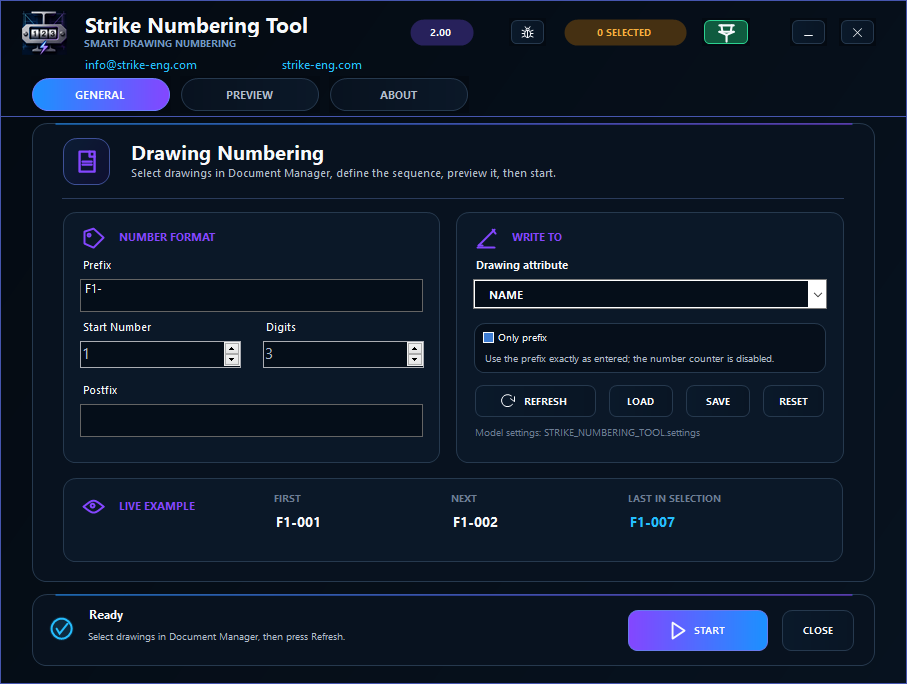Click the SAVE settings button
The image size is (907, 684).
718,401
